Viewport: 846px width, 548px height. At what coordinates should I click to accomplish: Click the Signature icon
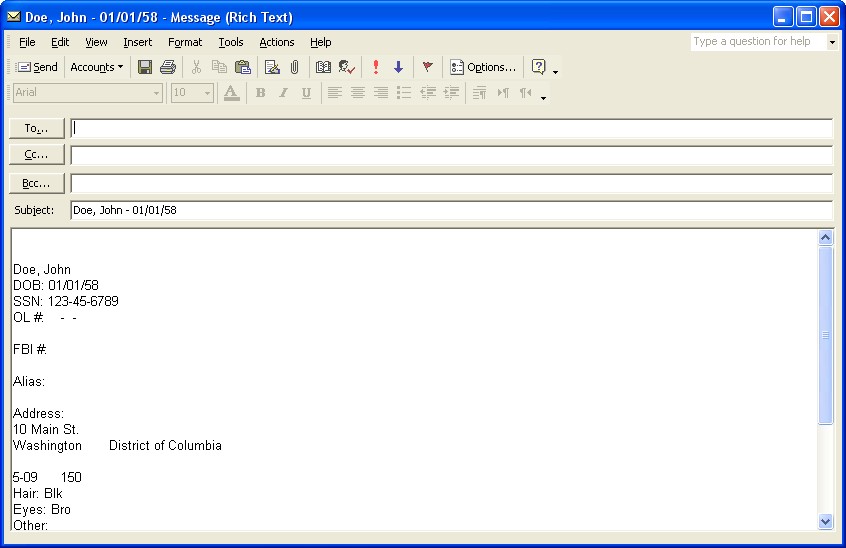(272, 67)
